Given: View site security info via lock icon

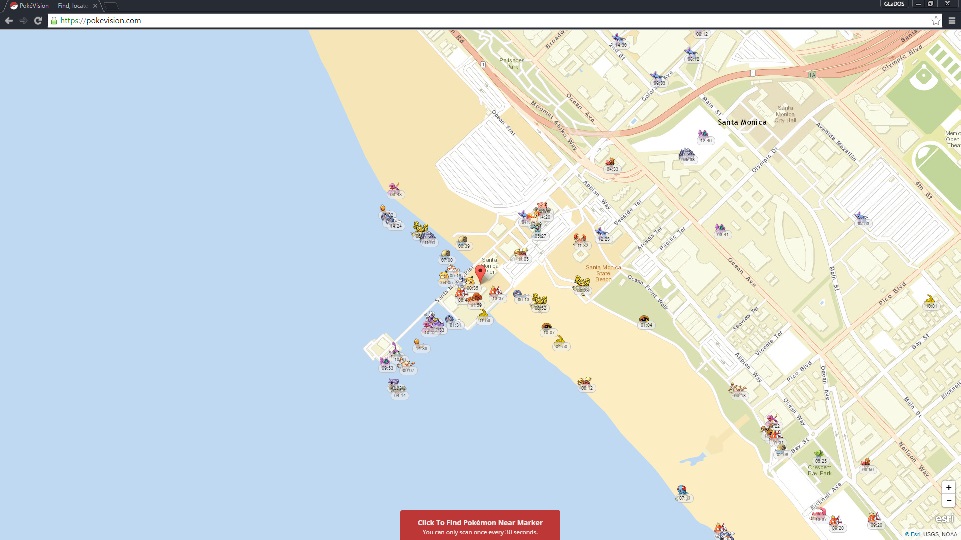Looking at the screenshot, I should pyautogui.click(x=54, y=20).
